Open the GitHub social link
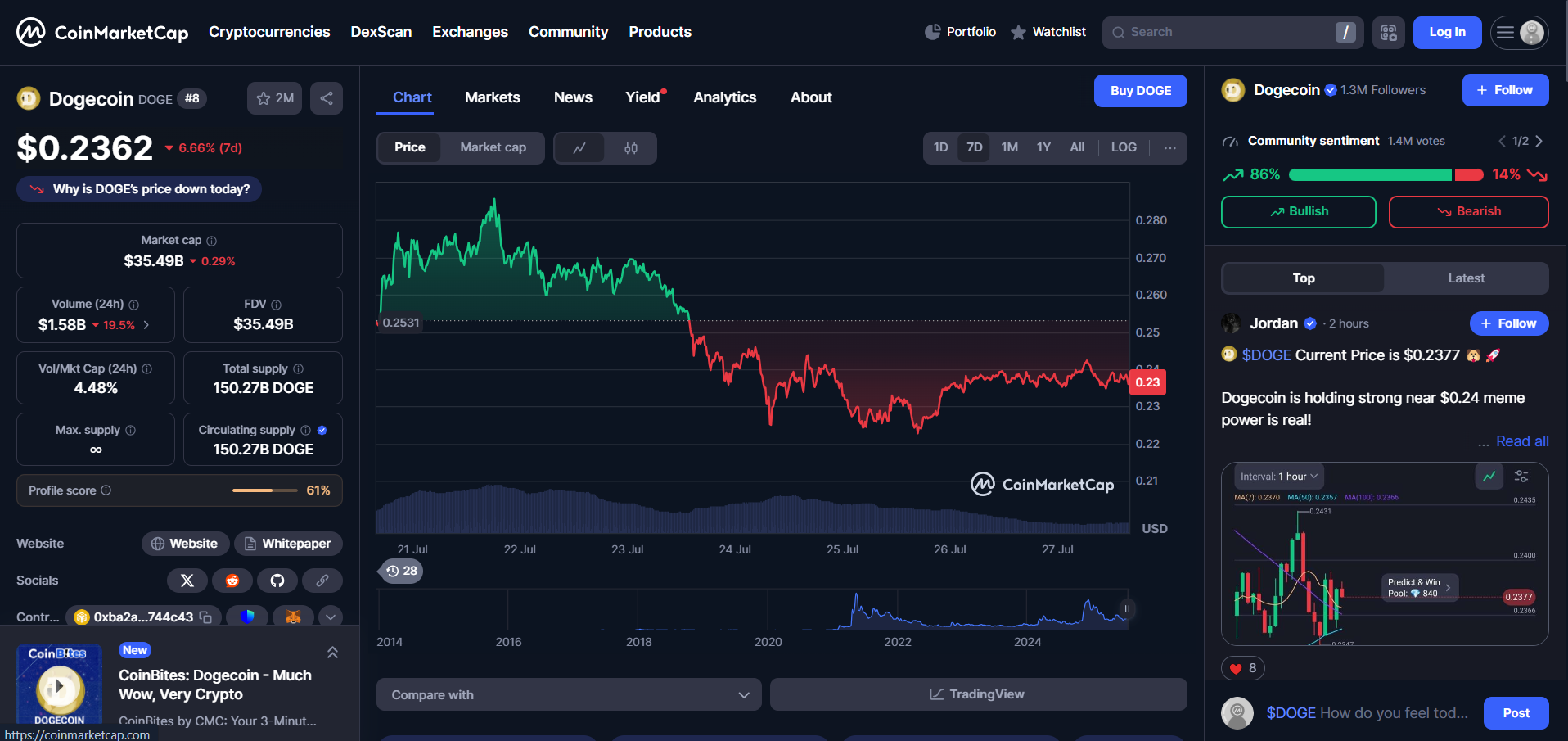The image size is (1568, 741). (277, 581)
